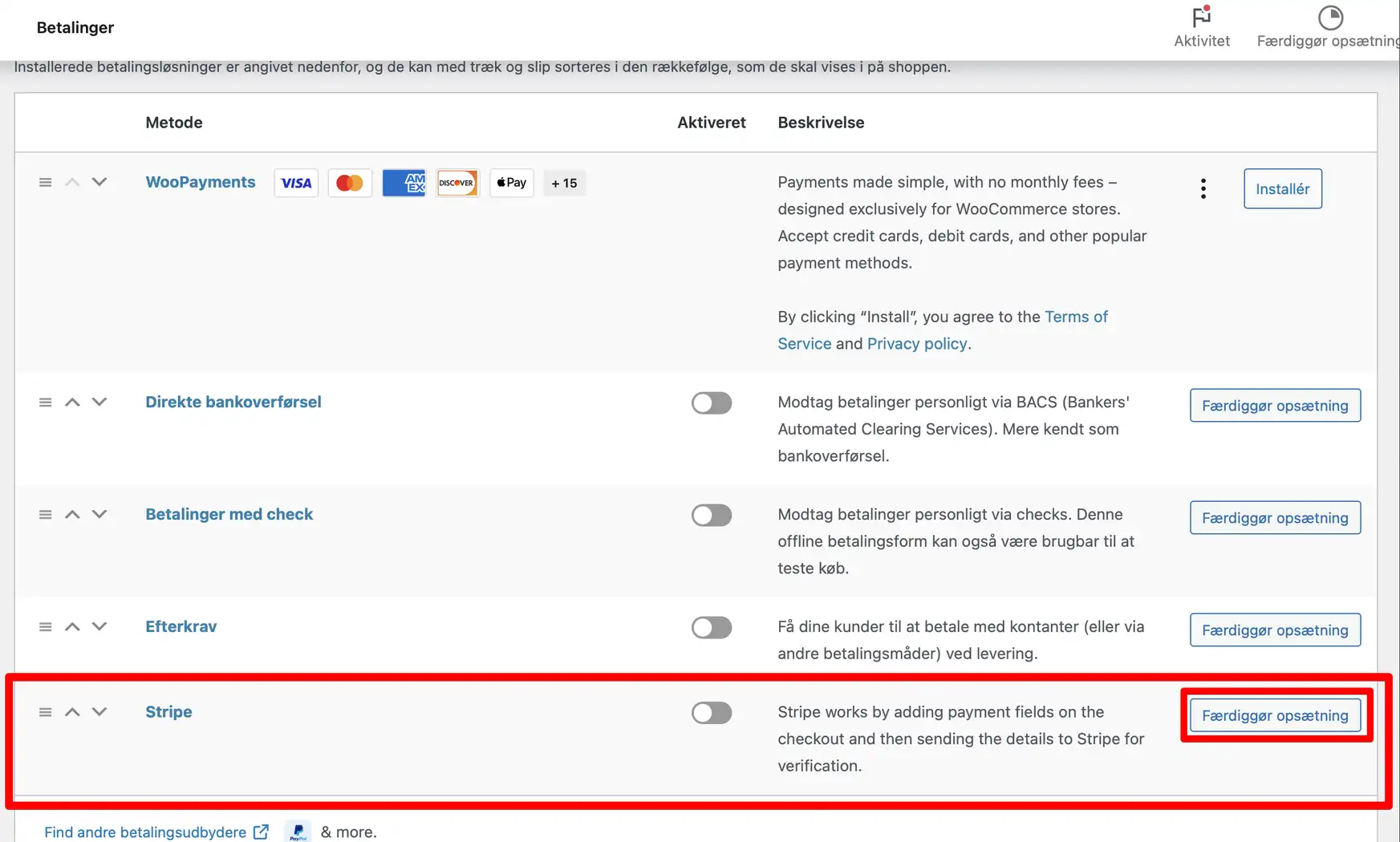The image size is (1400, 842).
Task: Open the WooPayments three-dot options menu
Action: [1203, 189]
